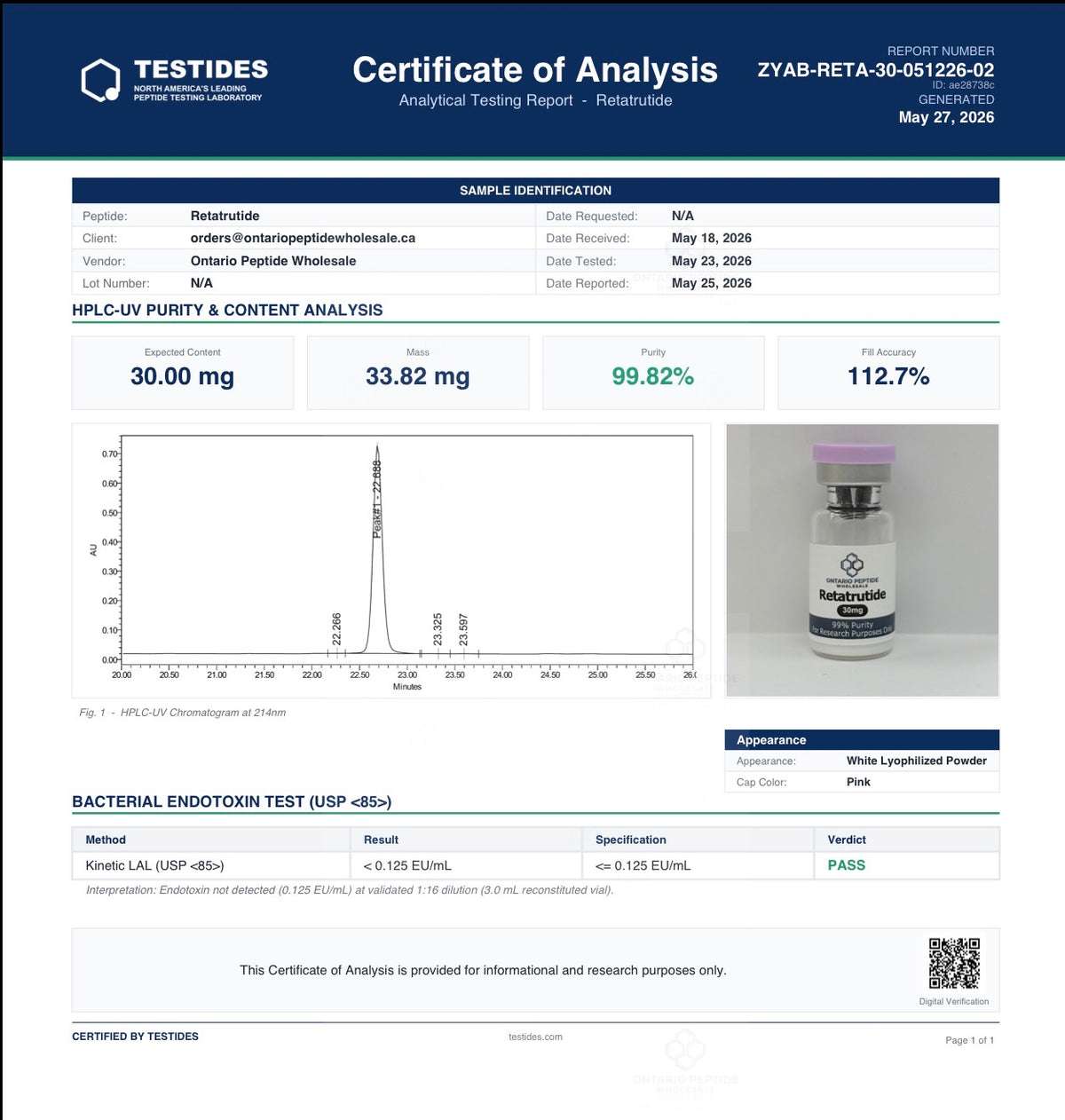Click the main peak label 22.688
The height and width of the screenshot is (1120, 1065).
[377, 499]
